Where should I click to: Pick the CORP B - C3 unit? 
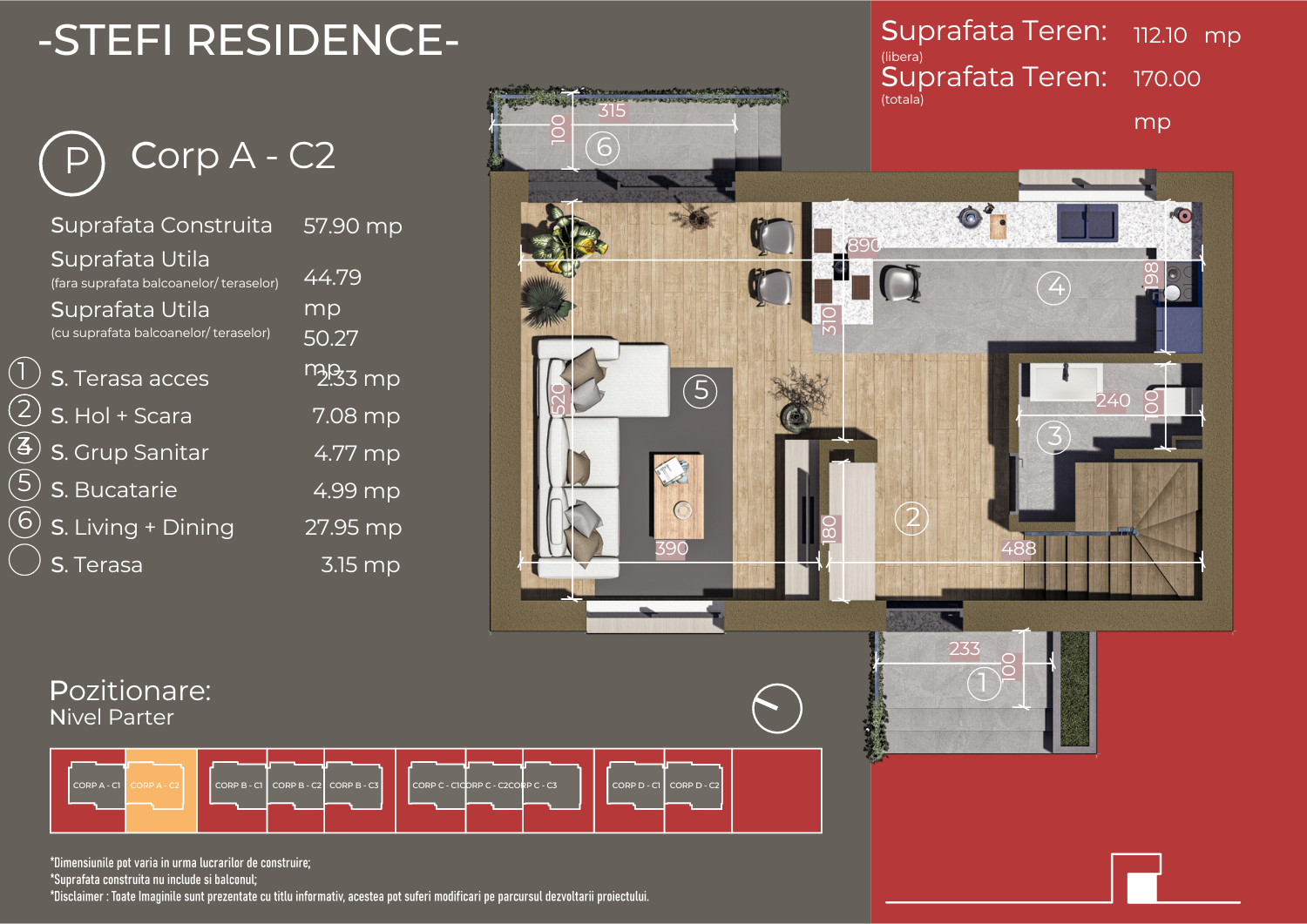[354, 786]
